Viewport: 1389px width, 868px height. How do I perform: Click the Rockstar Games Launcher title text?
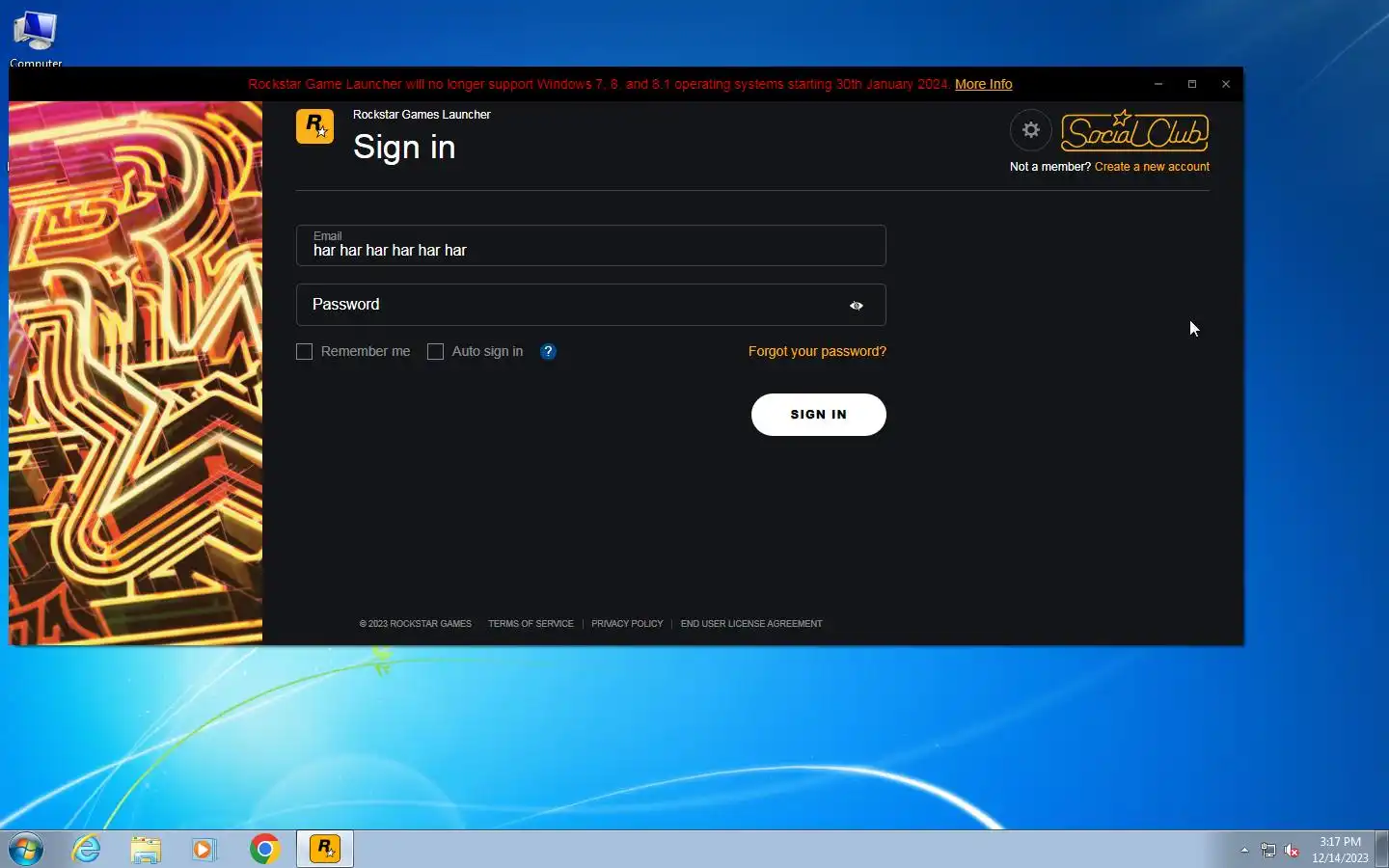(422, 114)
